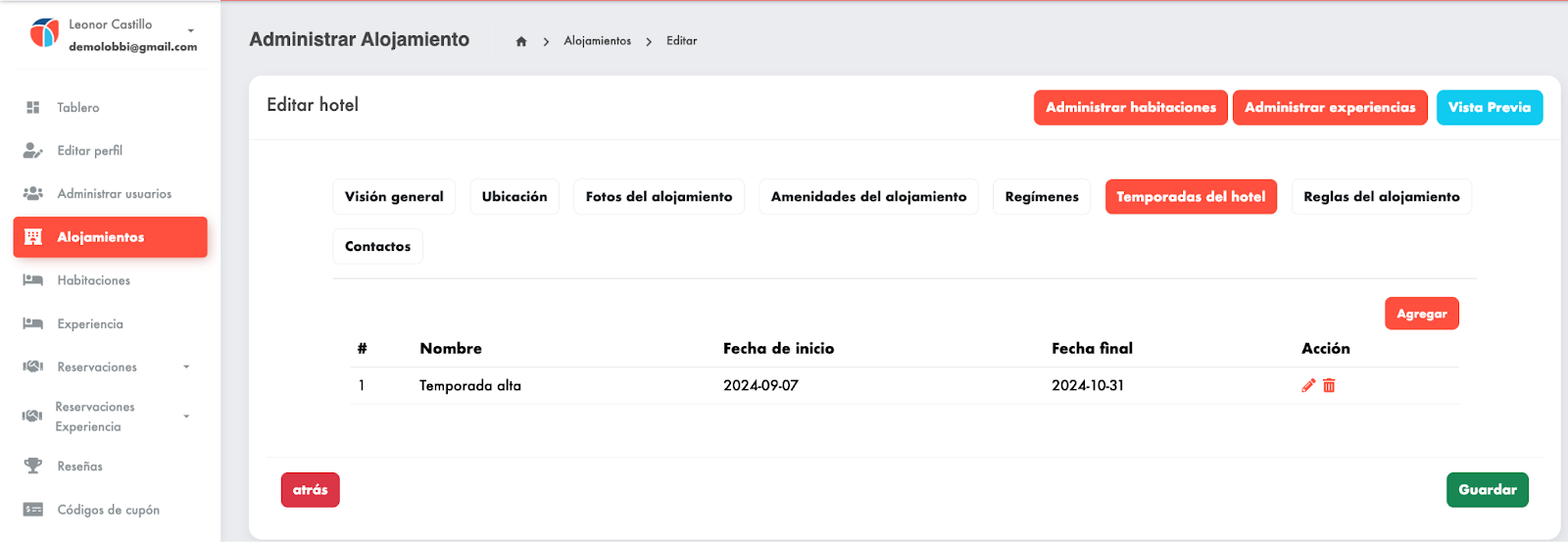The image size is (1568, 542).
Task: Open the Tablero dashboard icon
Action: click(x=32, y=107)
